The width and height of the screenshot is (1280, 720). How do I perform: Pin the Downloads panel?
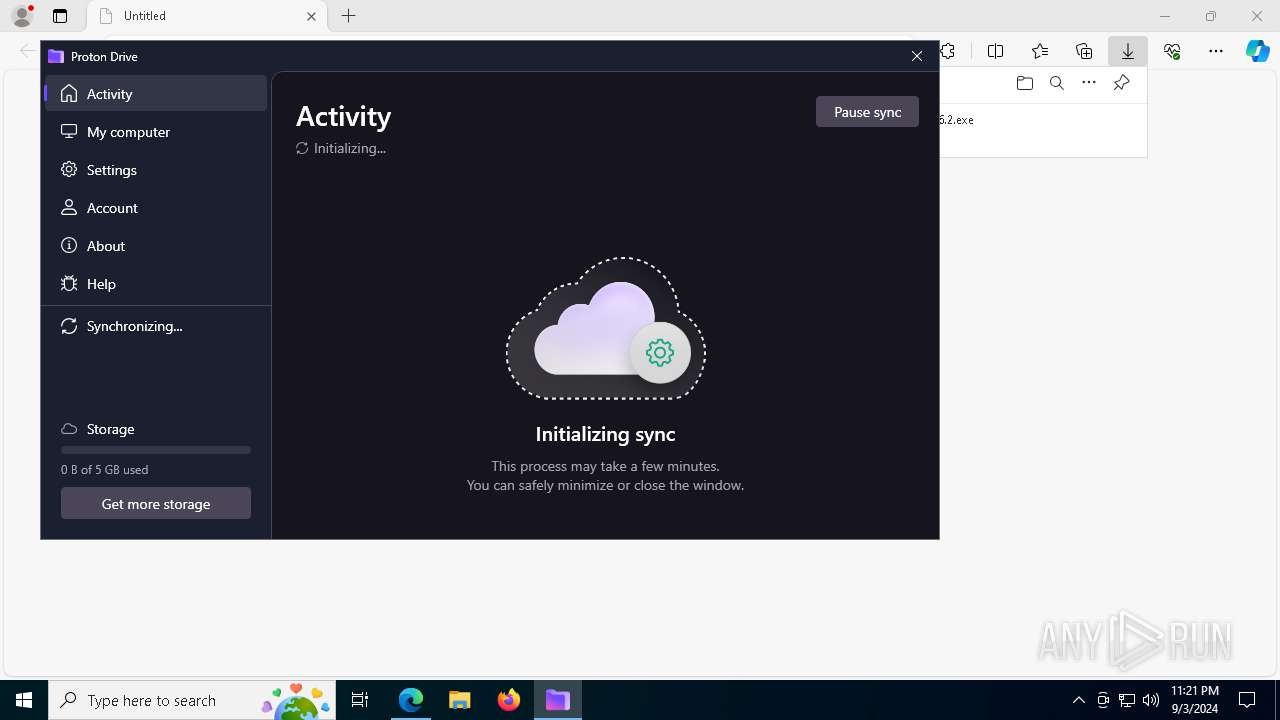[x=1121, y=83]
